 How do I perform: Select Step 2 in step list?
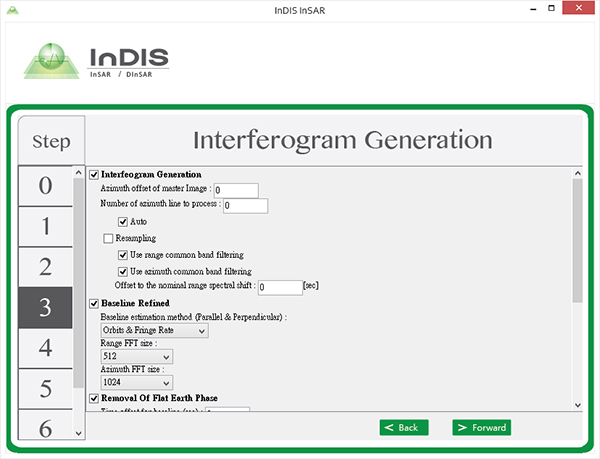[x=45, y=267]
